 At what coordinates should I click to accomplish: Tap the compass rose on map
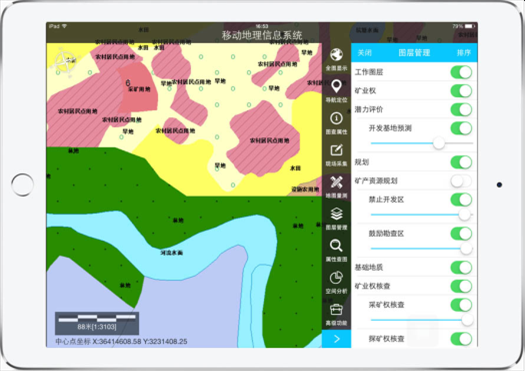(x=64, y=62)
